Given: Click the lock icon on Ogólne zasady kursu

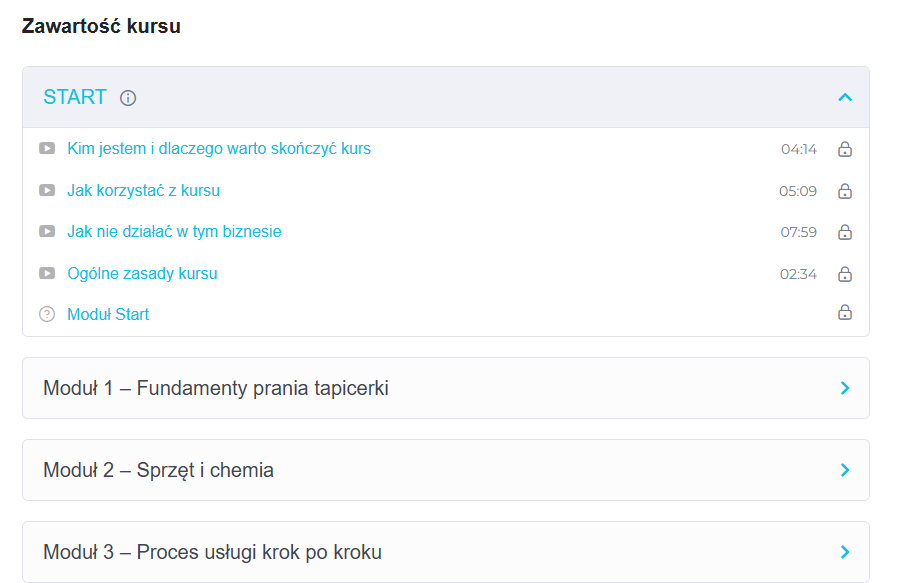Looking at the screenshot, I should (845, 274).
